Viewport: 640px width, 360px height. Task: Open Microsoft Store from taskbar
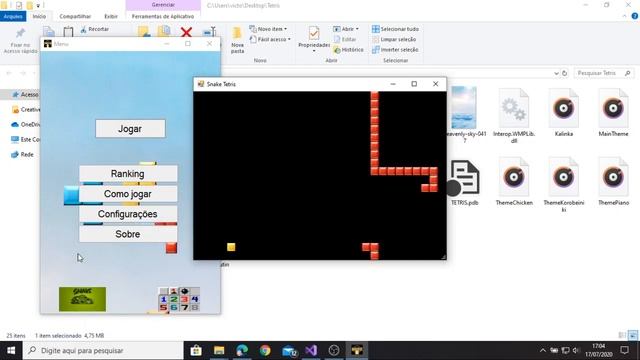pos(196,351)
